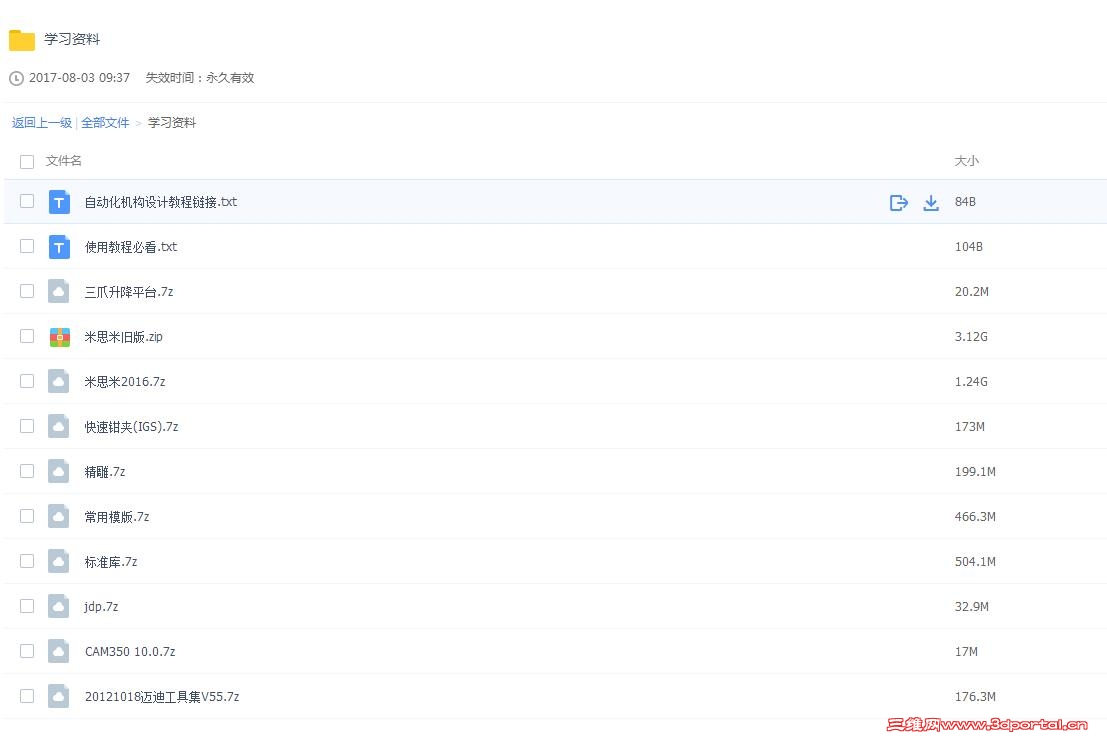Image resolution: width=1107 pixels, height=738 pixels.
Task: Open file name 米思米2016.7z
Action: (125, 382)
